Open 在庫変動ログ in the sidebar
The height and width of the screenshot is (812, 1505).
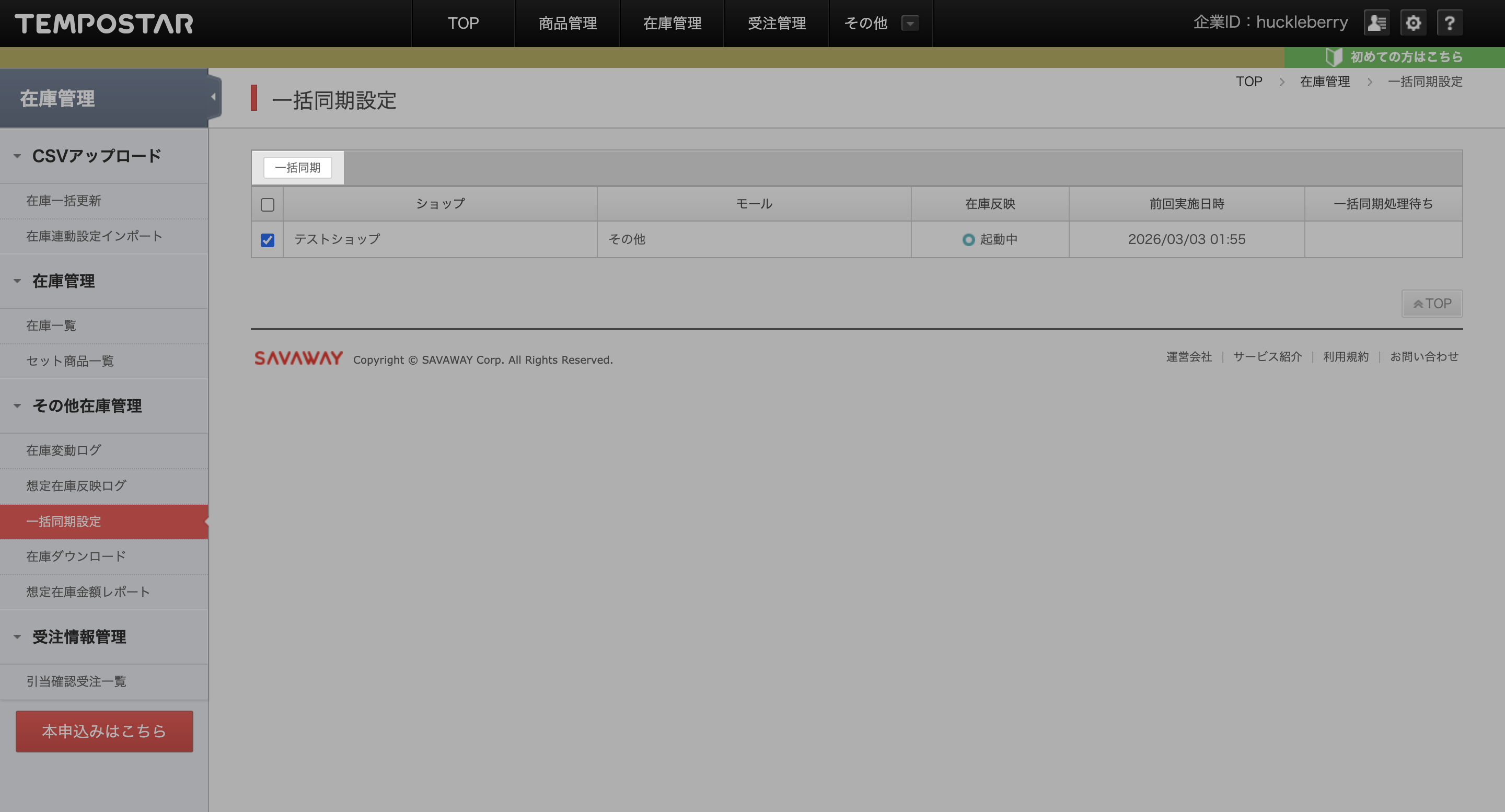click(64, 450)
